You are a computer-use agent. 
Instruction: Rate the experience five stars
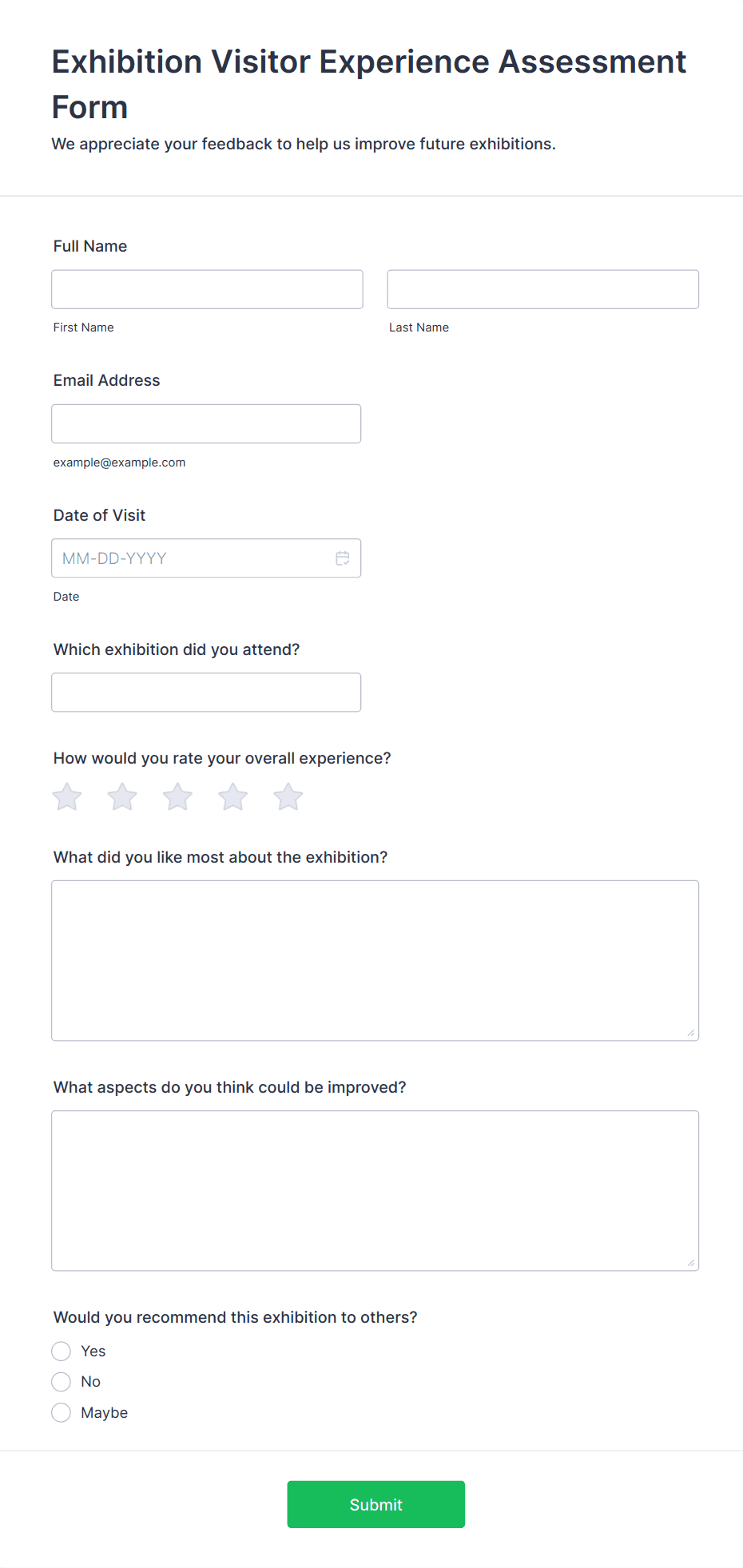pyautogui.click(x=288, y=797)
